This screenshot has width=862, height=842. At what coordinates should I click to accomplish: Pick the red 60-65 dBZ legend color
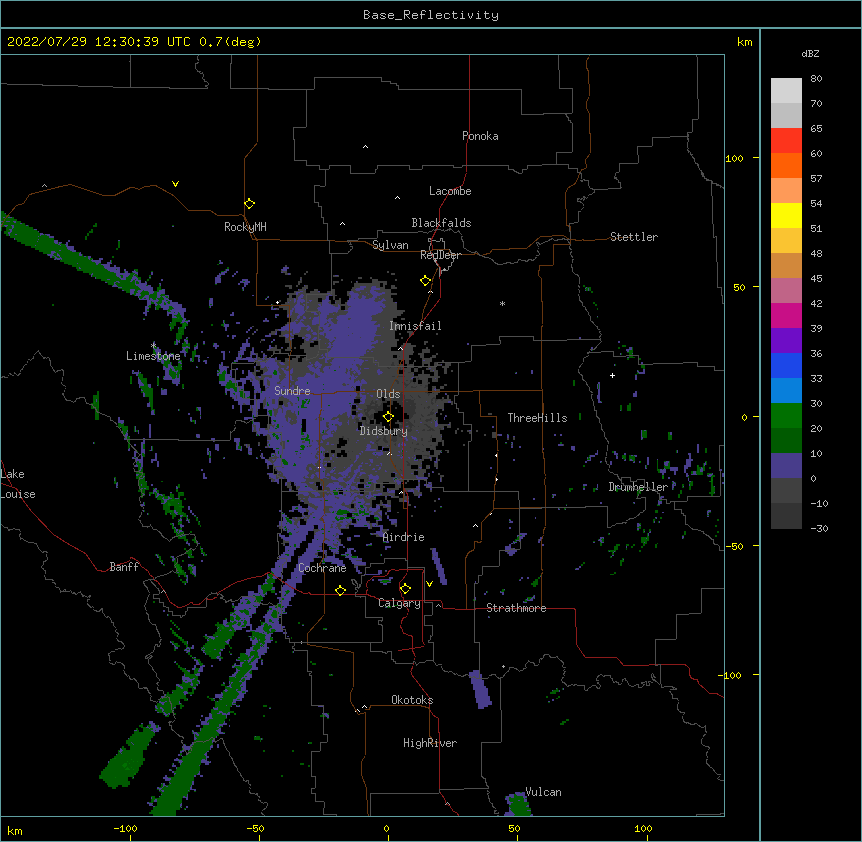point(786,141)
